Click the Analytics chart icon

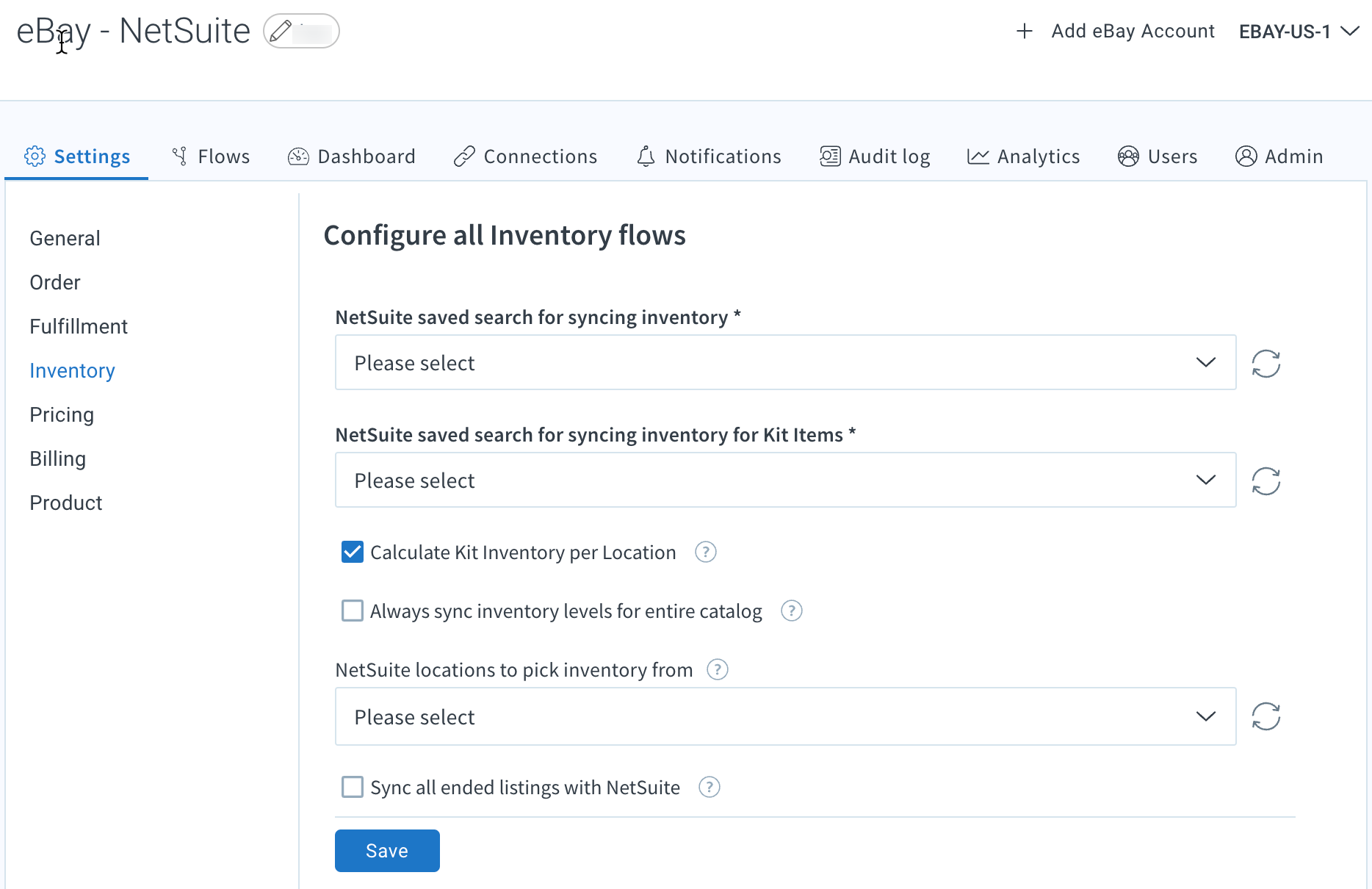click(978, 156)
